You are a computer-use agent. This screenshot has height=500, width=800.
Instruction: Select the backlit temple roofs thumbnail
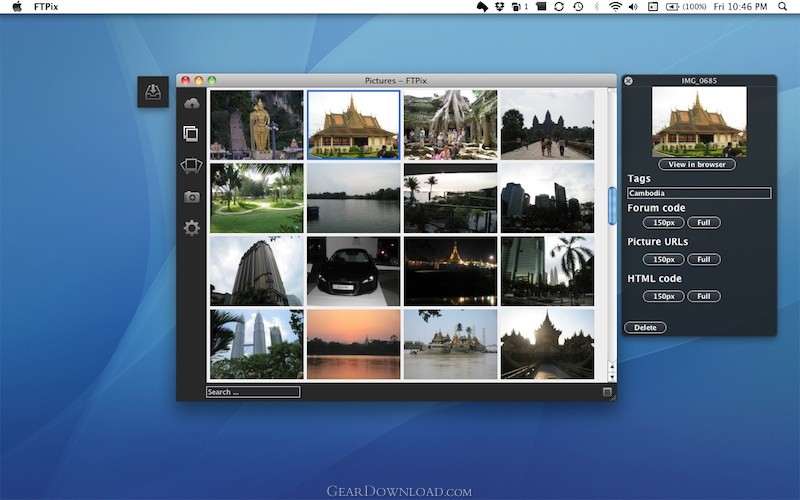547,344
